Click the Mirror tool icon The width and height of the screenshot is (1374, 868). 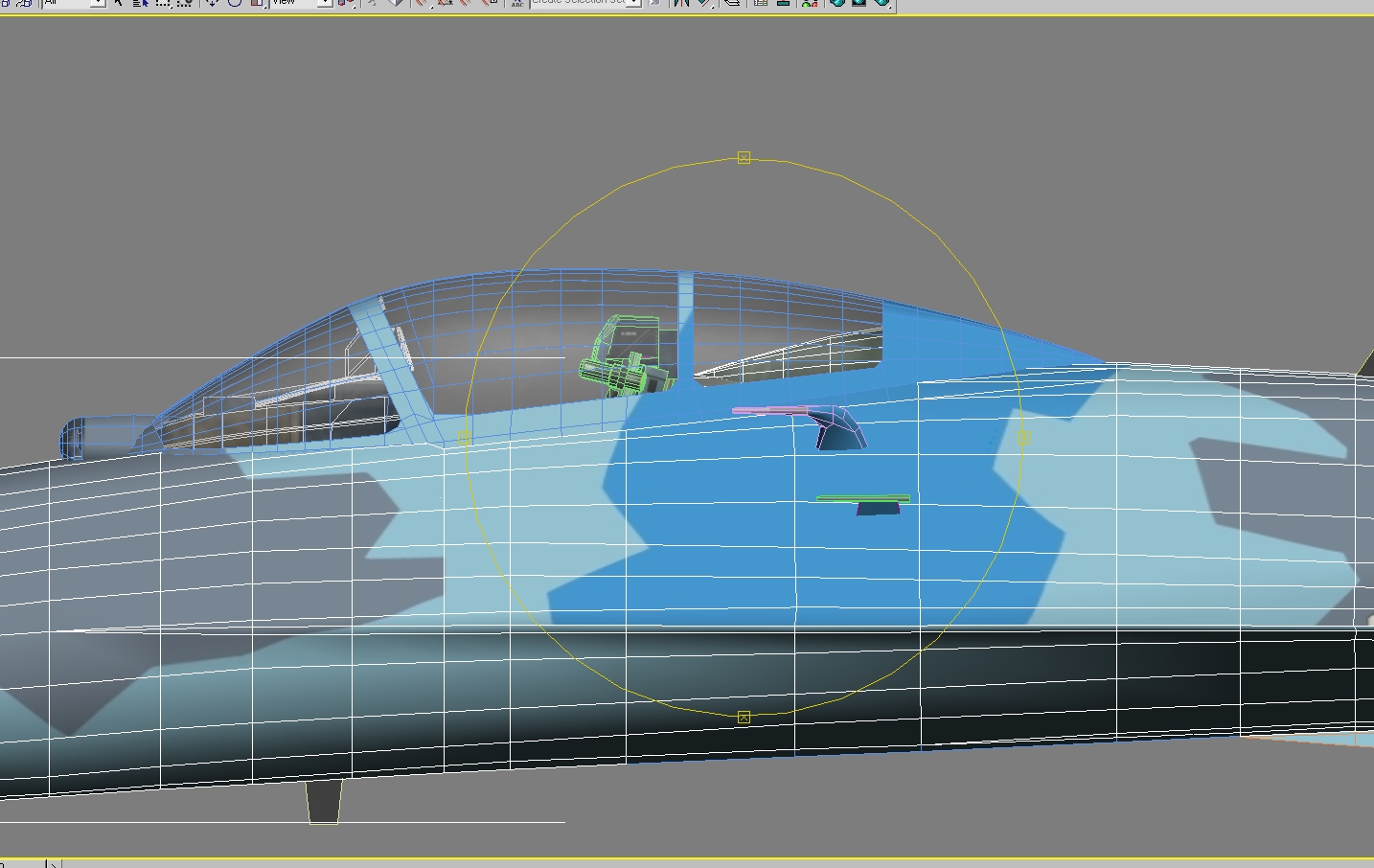click(681, 3)
